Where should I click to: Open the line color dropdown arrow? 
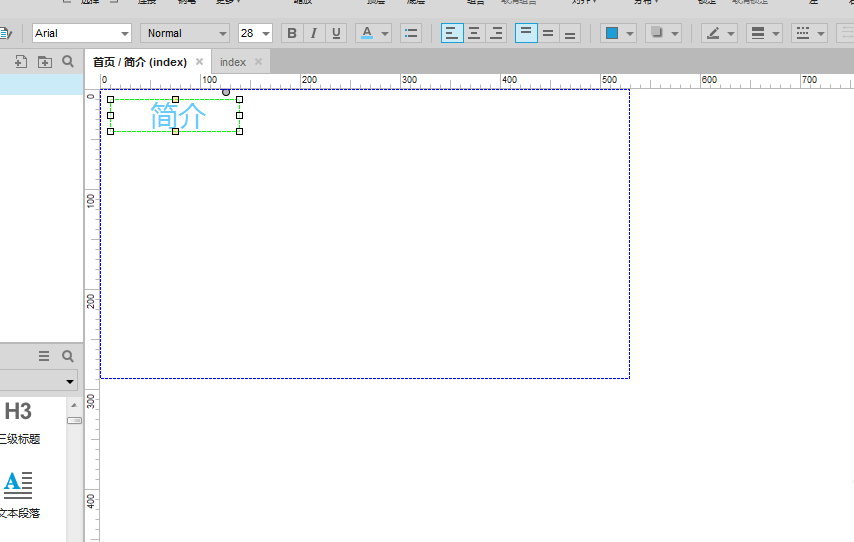click(x=731, y=34)
